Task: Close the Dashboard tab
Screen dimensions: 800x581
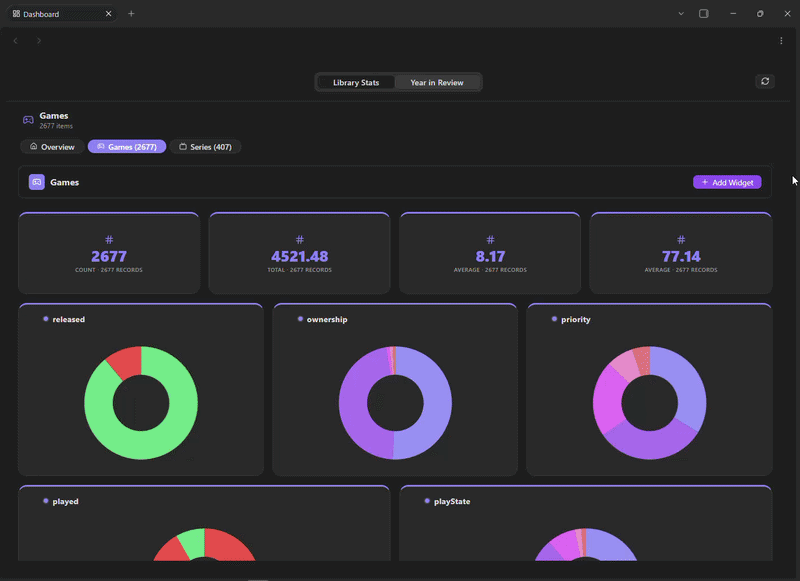Action: pyautogui.click(x=109, y=14)
